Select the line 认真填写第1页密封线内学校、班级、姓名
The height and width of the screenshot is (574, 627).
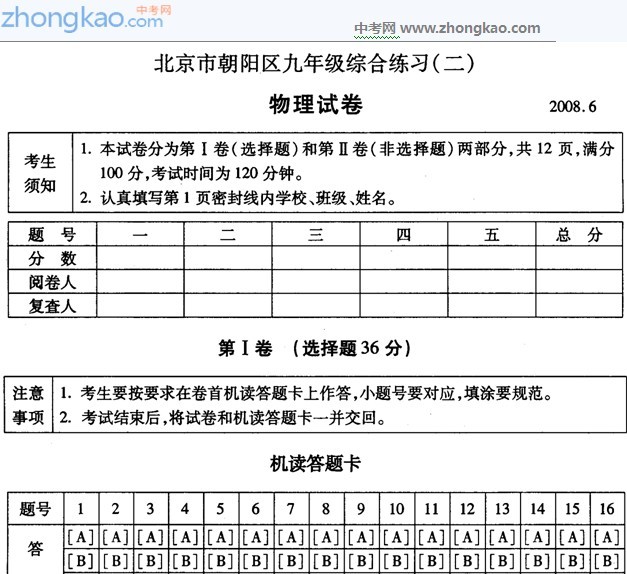click(x=238, y=198)
